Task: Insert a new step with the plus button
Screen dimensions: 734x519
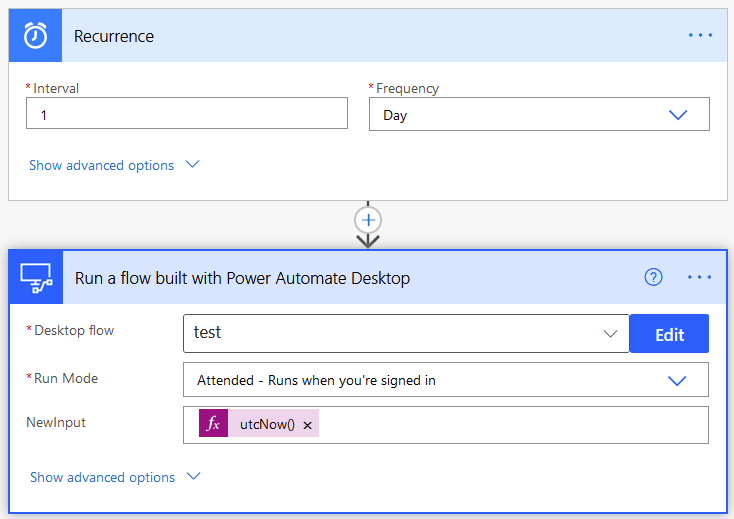Action: [x=368, y=220]
